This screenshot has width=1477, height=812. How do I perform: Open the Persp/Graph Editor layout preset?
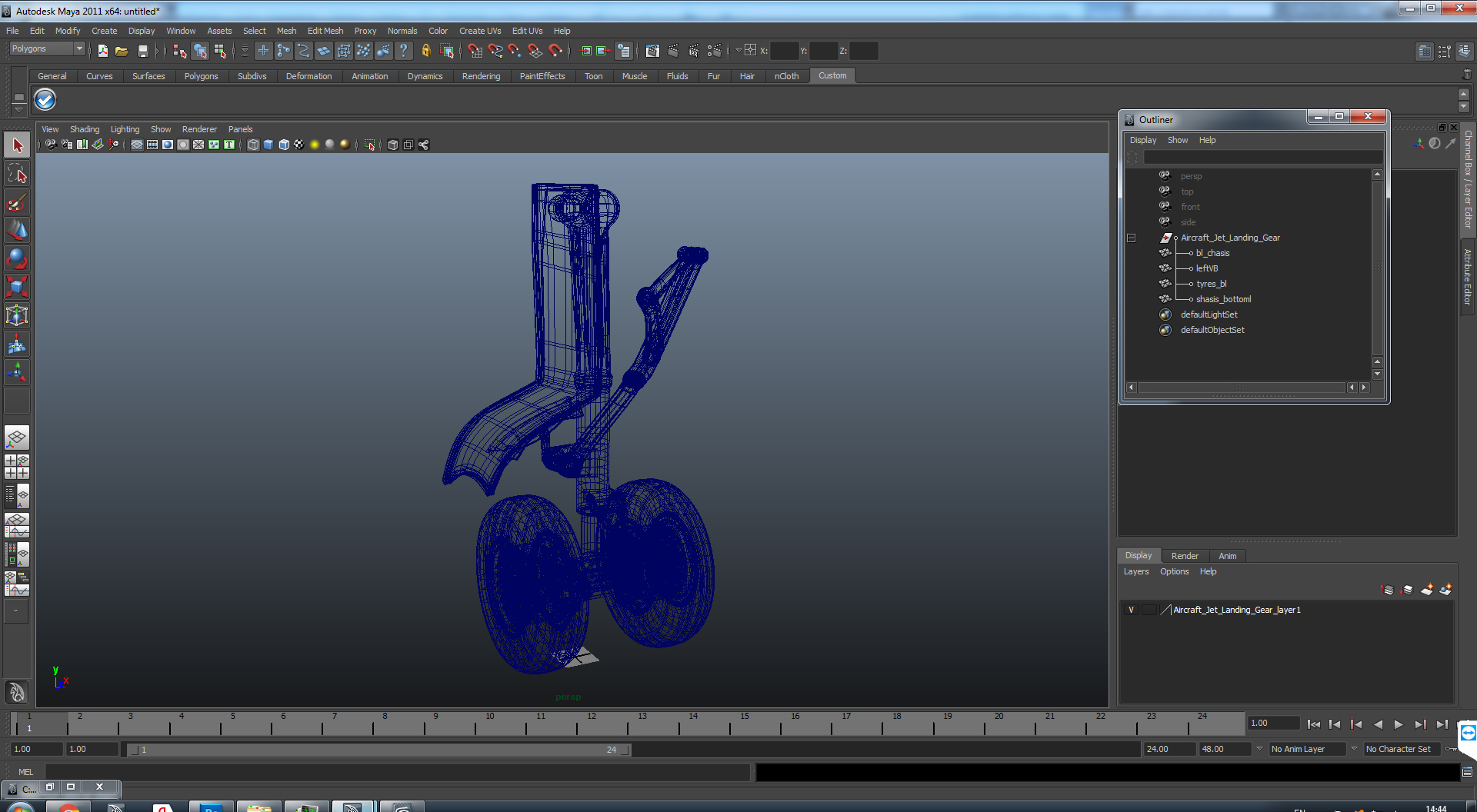click(x=17, y=525)
